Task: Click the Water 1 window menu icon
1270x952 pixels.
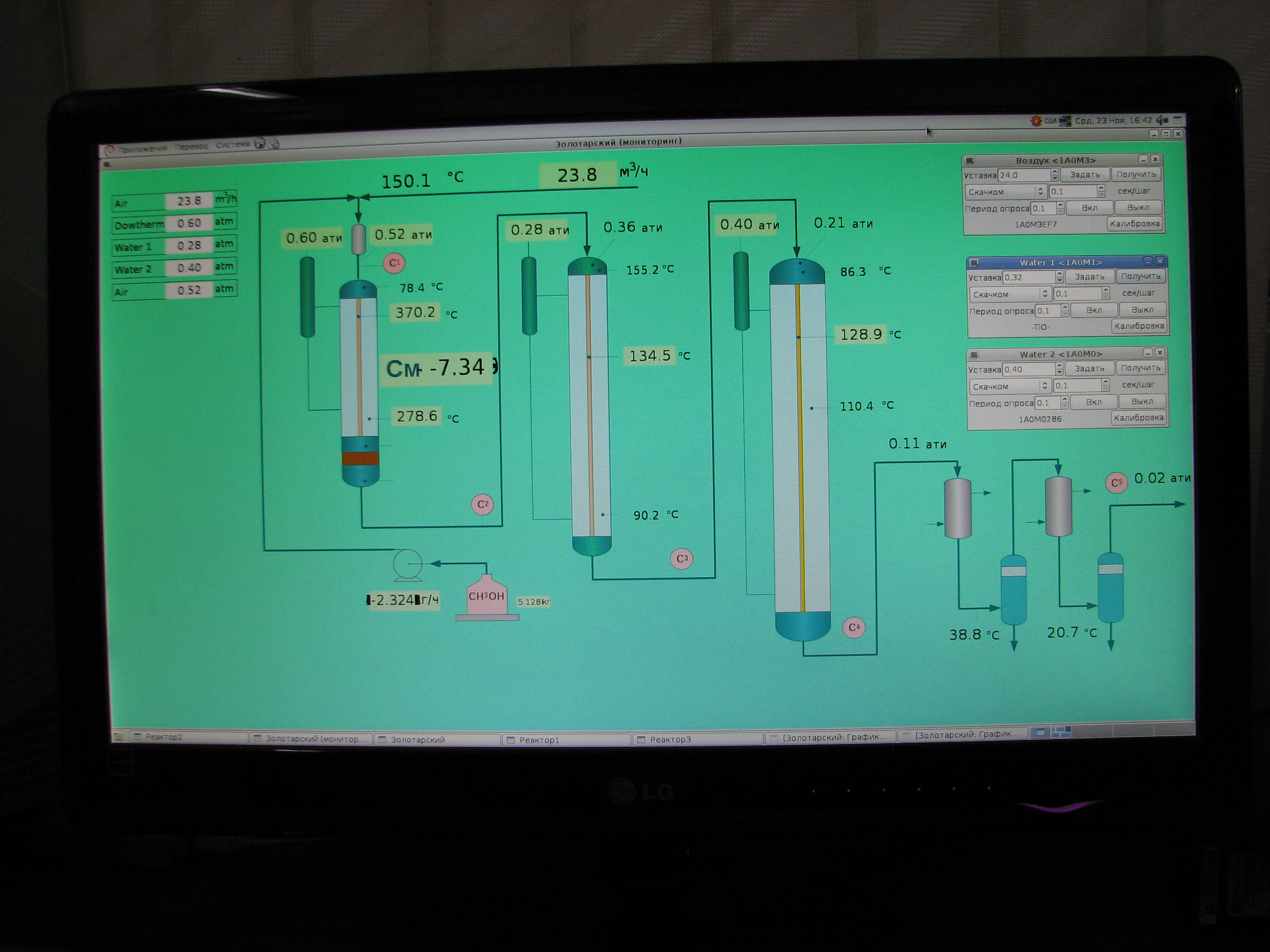Action: coord(974,263)
